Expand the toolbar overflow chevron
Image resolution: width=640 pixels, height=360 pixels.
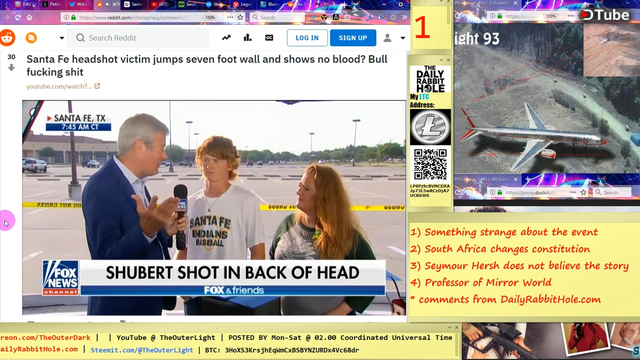[404, 17]
